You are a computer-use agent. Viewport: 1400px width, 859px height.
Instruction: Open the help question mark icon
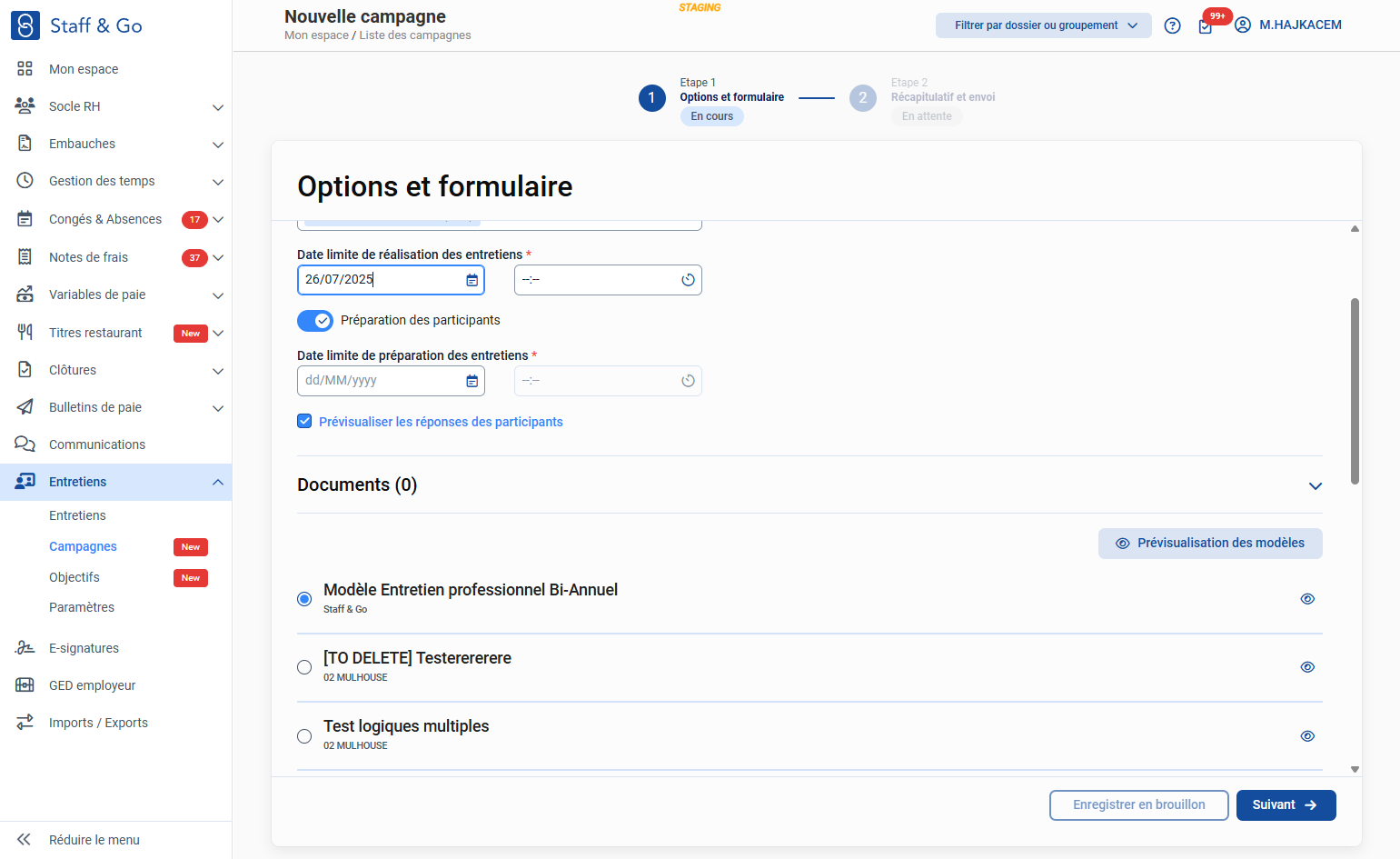(x=1172, y=25)
